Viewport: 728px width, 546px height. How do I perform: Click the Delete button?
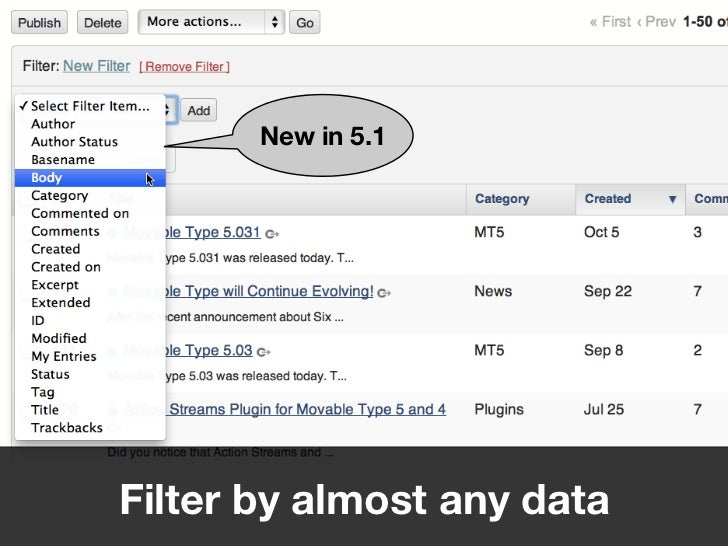(x=102, y=22)
